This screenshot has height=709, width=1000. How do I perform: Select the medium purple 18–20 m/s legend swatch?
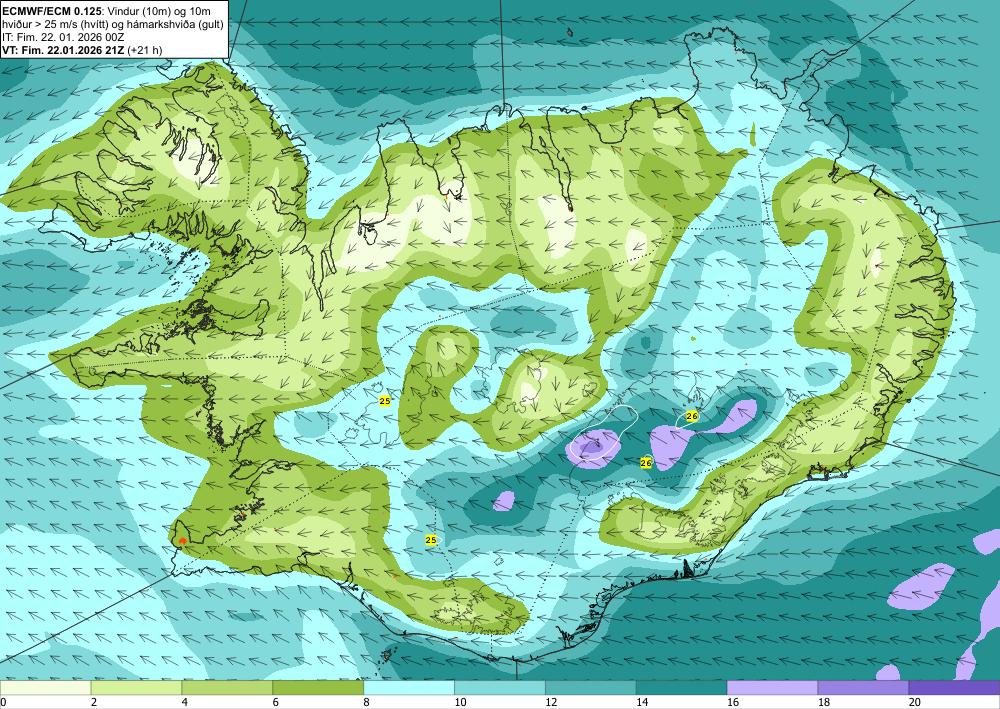[x=864, y=688]
